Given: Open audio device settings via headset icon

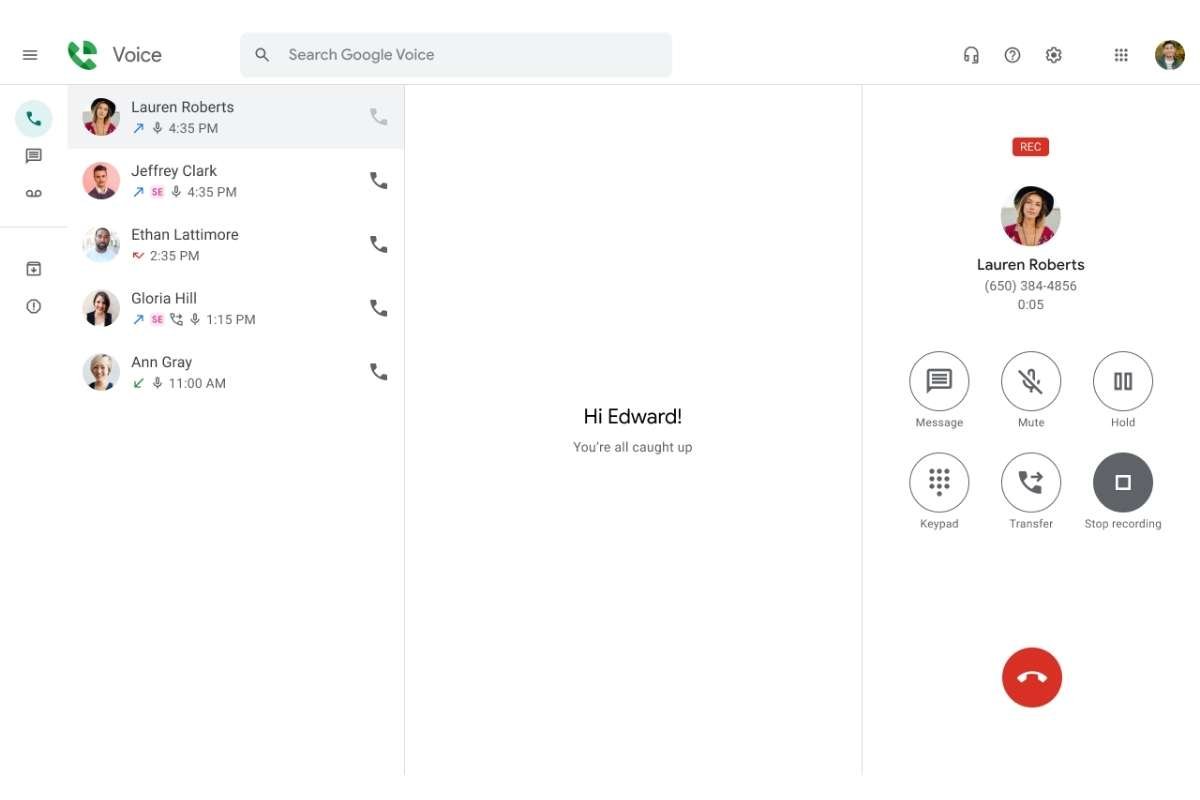Looking at the screenshot, I should (970, 55).
